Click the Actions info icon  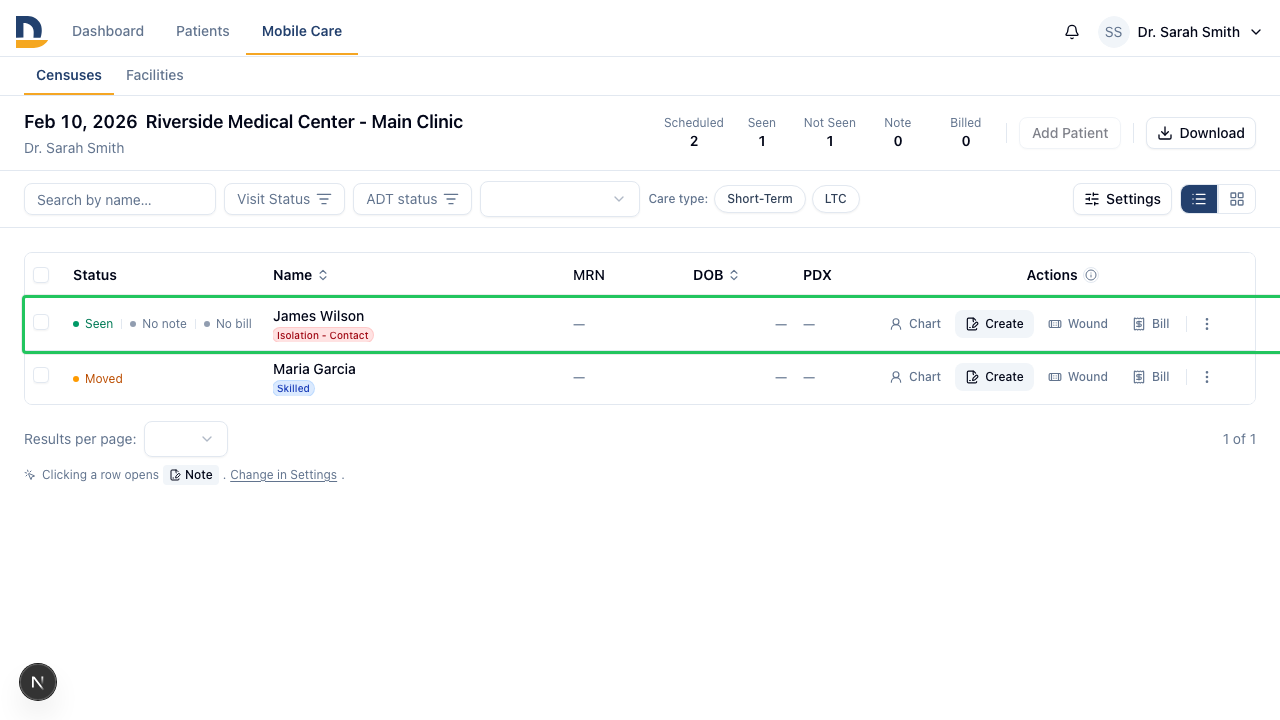pyautogui.click(x=1091, y=275)
